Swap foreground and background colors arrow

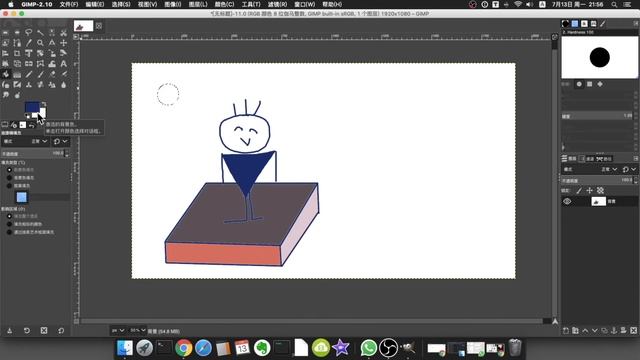coord(44,104)
